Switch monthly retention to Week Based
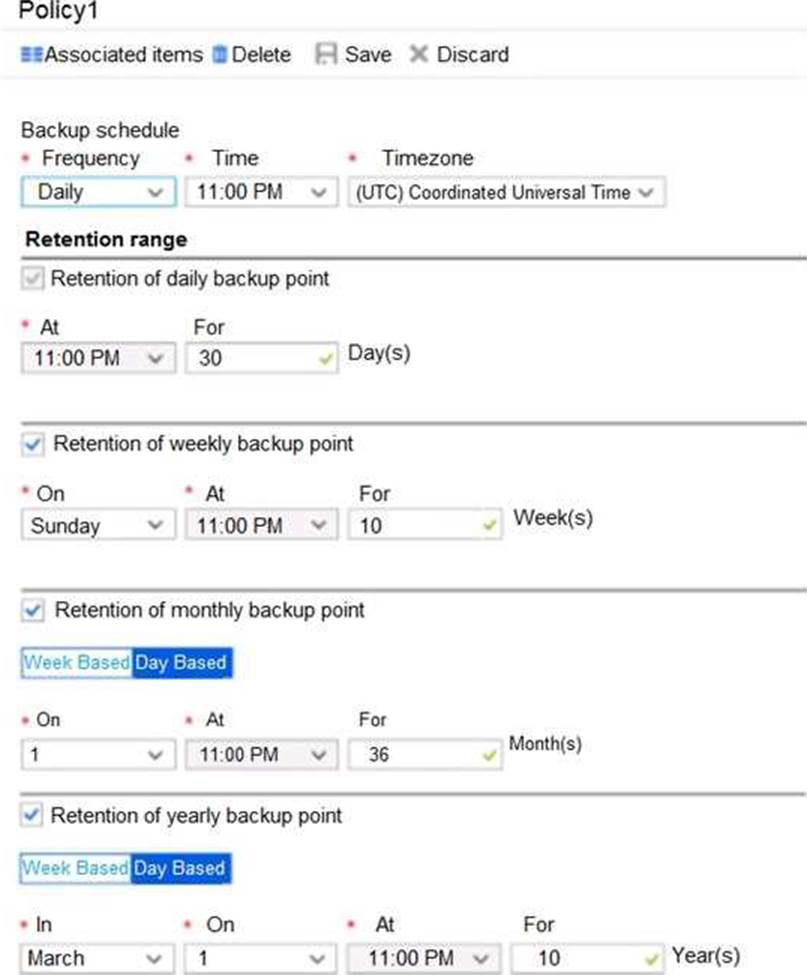Viewport: 807px width, 975px height. click(77, 662)
